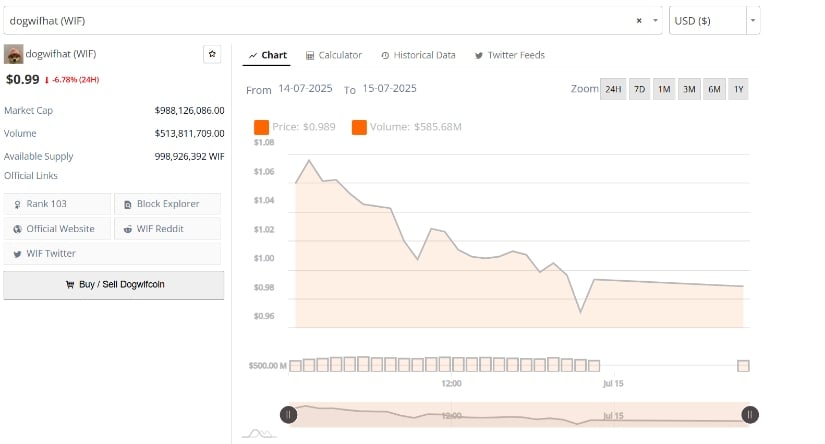Toggle the Price series legend swatch

pyautogui.click(x=261, y=127)
